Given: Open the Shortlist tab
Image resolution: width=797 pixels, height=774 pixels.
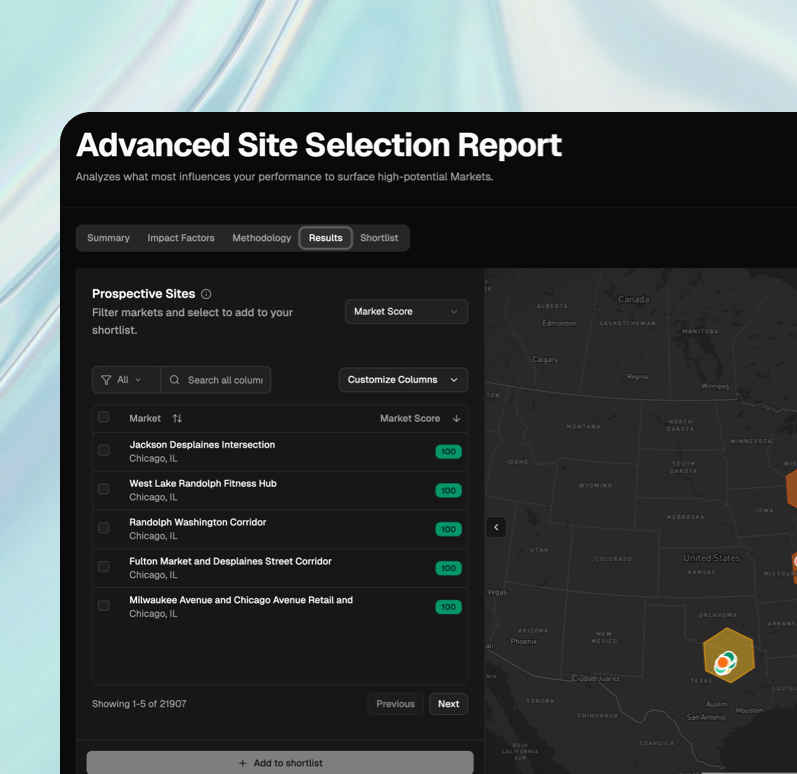Looking at the screenshot, I should point(379,238).
